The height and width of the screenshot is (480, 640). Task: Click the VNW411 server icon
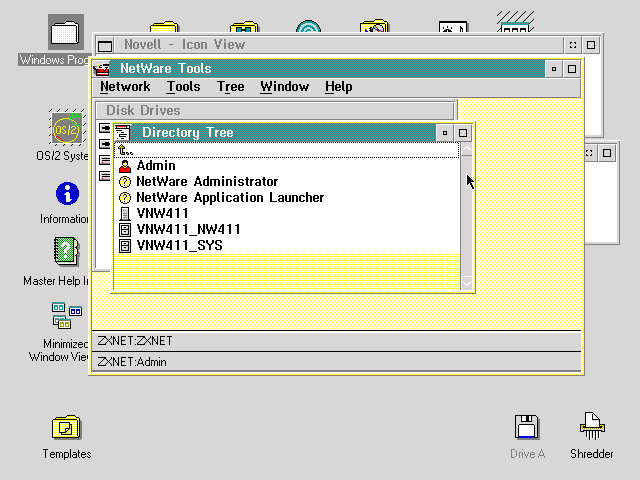pos(125,214)
